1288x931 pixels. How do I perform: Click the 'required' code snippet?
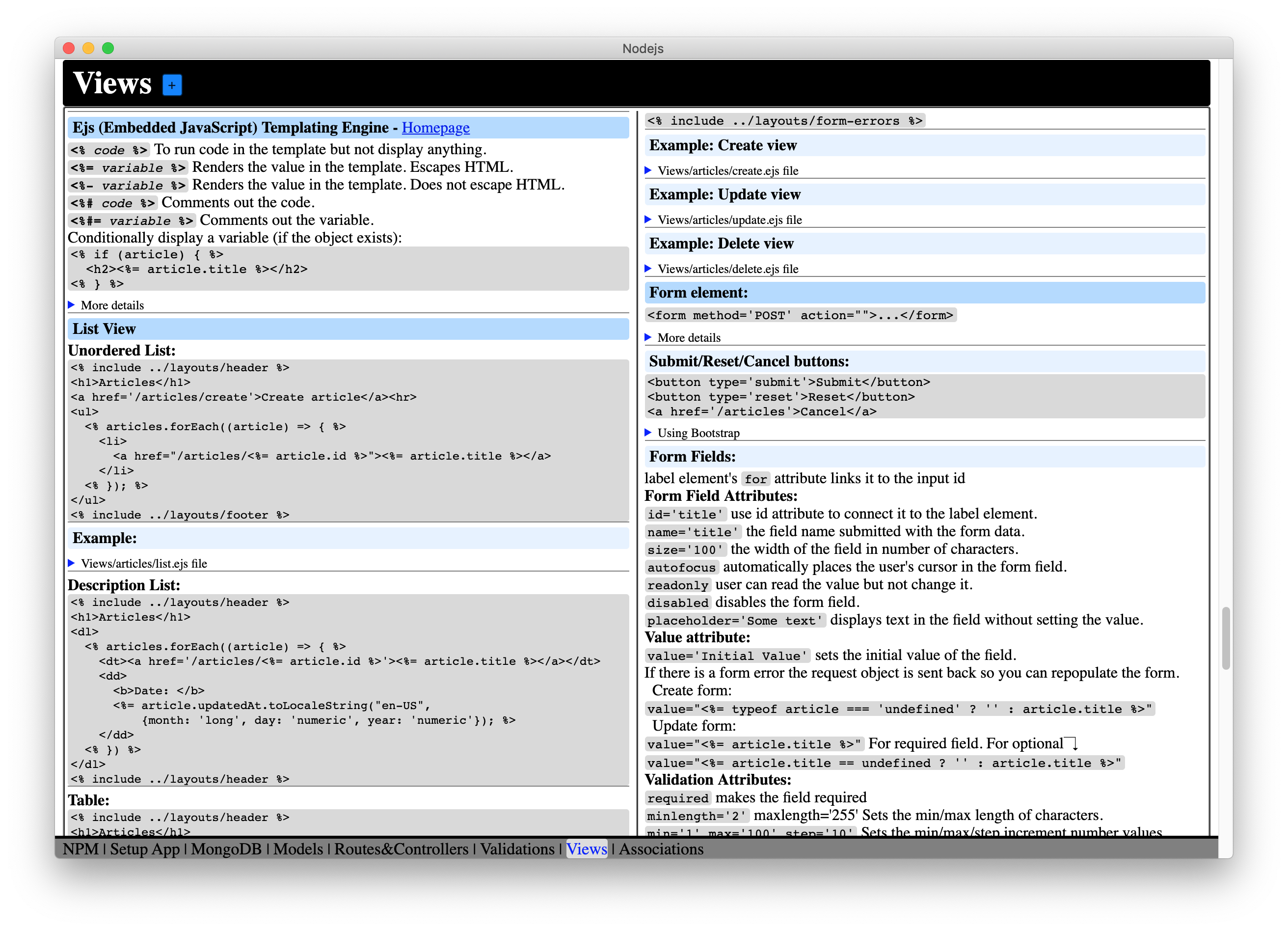[x=677, y=798]
